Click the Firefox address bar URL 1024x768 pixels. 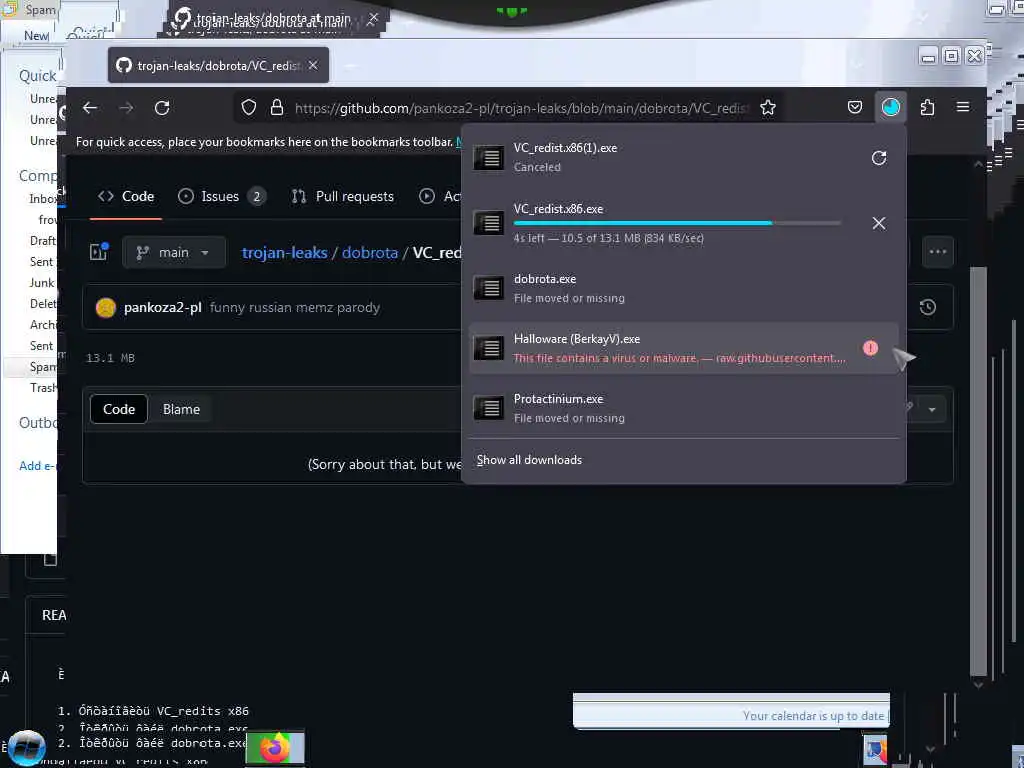pyautogui.click(x=520, y=108)
